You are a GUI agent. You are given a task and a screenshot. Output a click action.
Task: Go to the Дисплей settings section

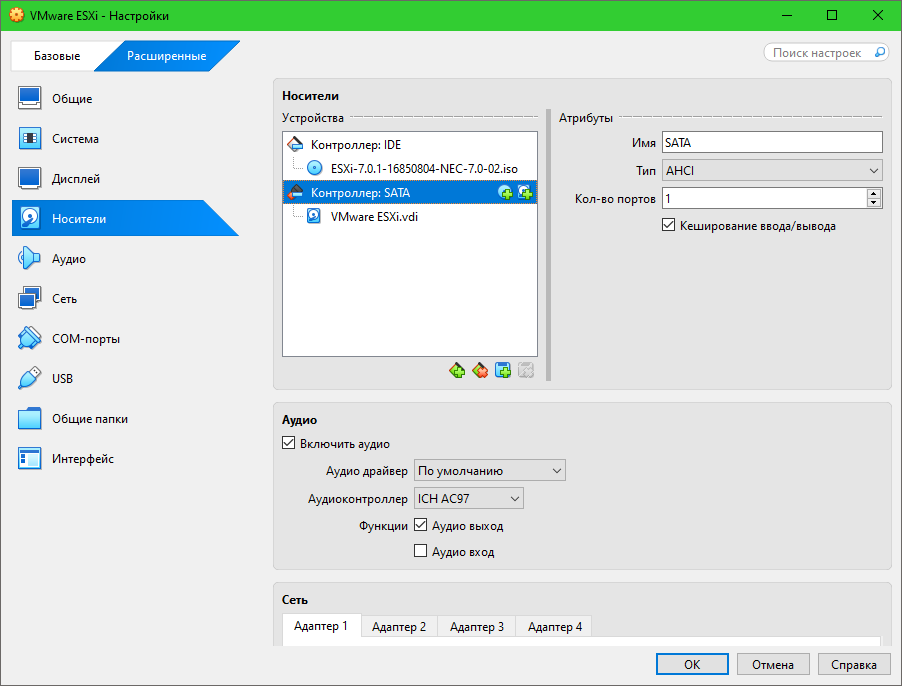pos(76,179)
